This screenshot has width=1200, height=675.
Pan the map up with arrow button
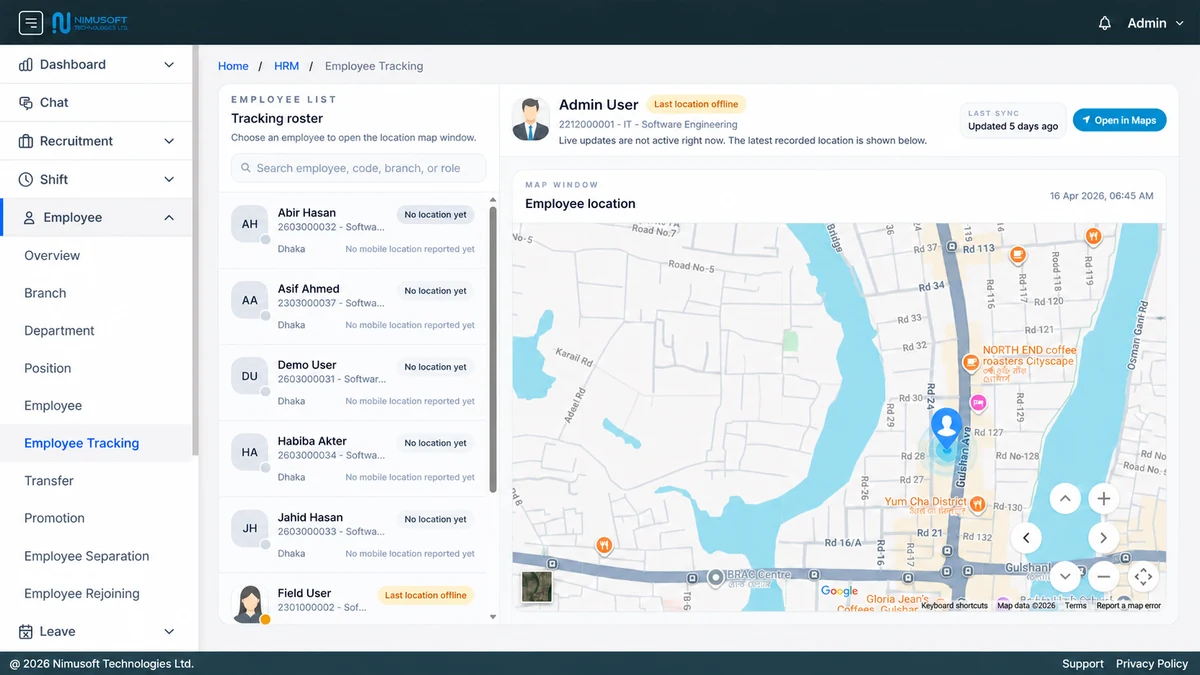click(x=1064, y=498)
